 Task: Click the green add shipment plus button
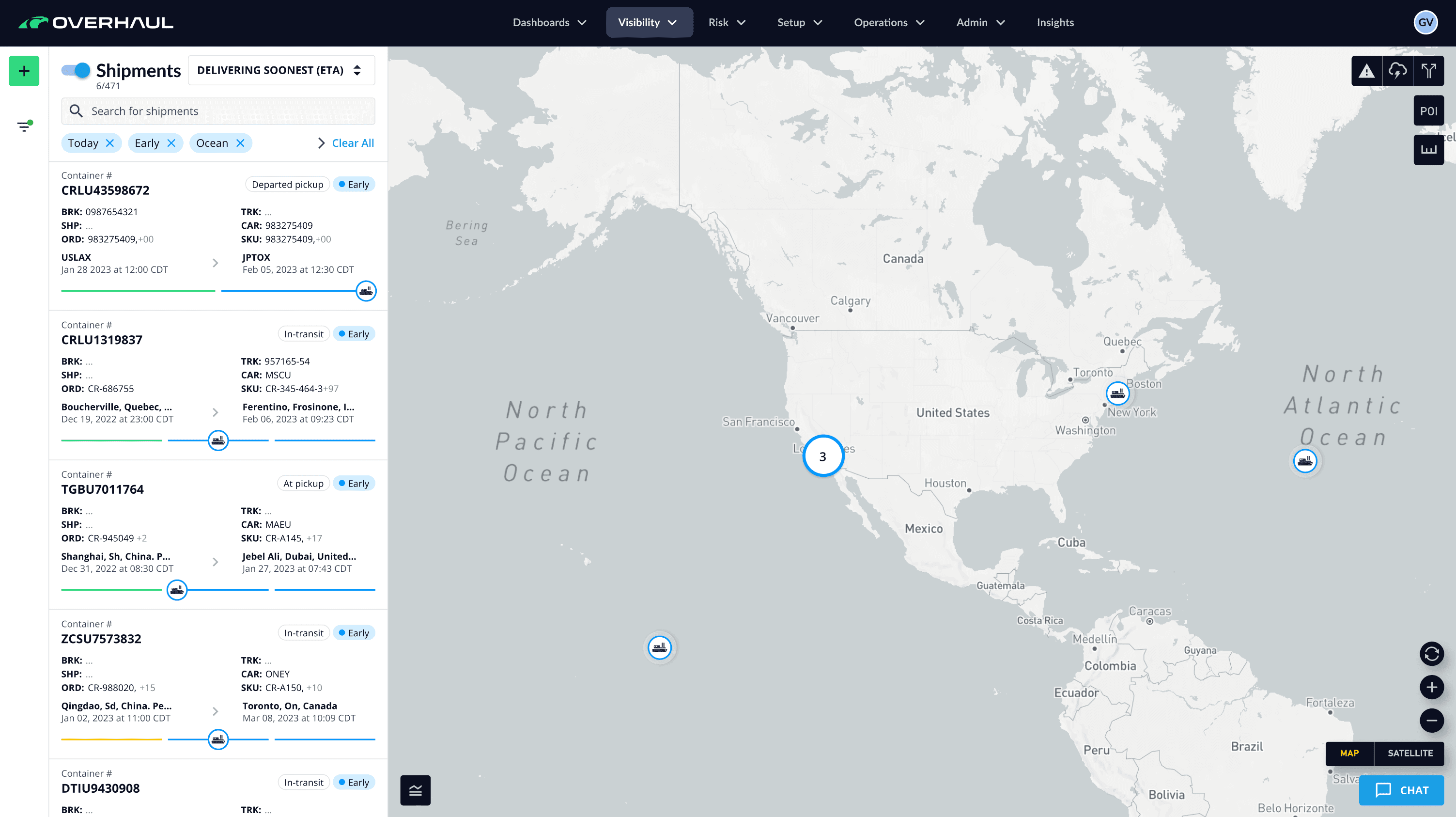(24, 71)
